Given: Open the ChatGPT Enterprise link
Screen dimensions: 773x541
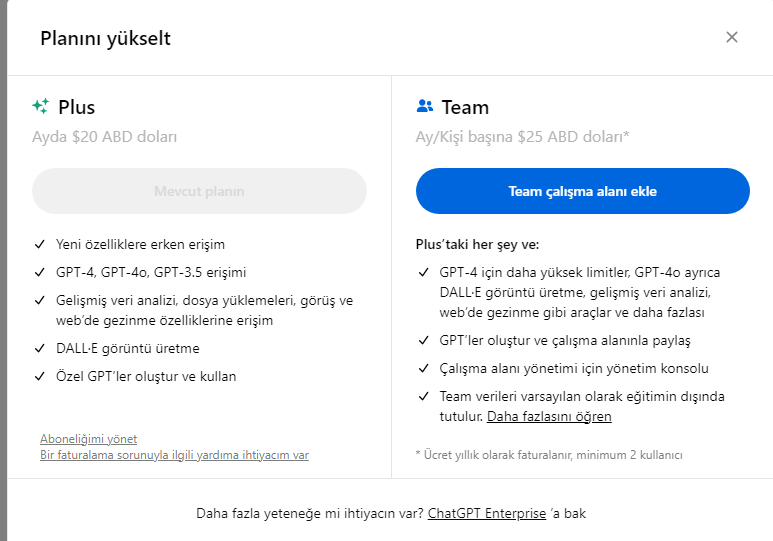Looking at the screenshot, I should [487, 513].
